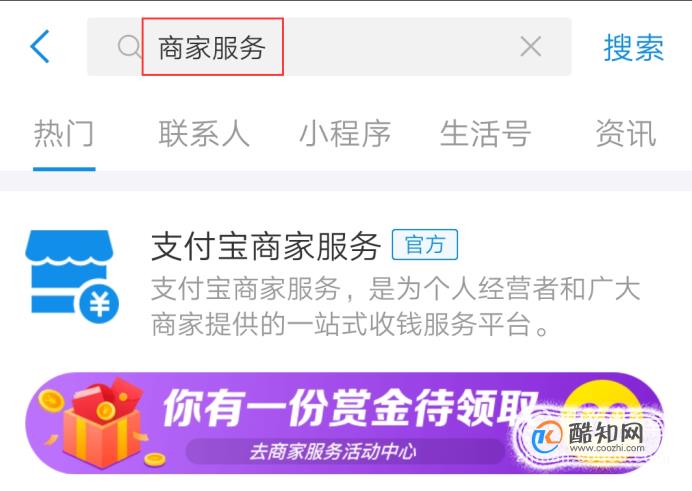The height and width of the screenshot is (491, 692).
Task: Tap the blue 搜索 button
Action: (x=633, y=48)
